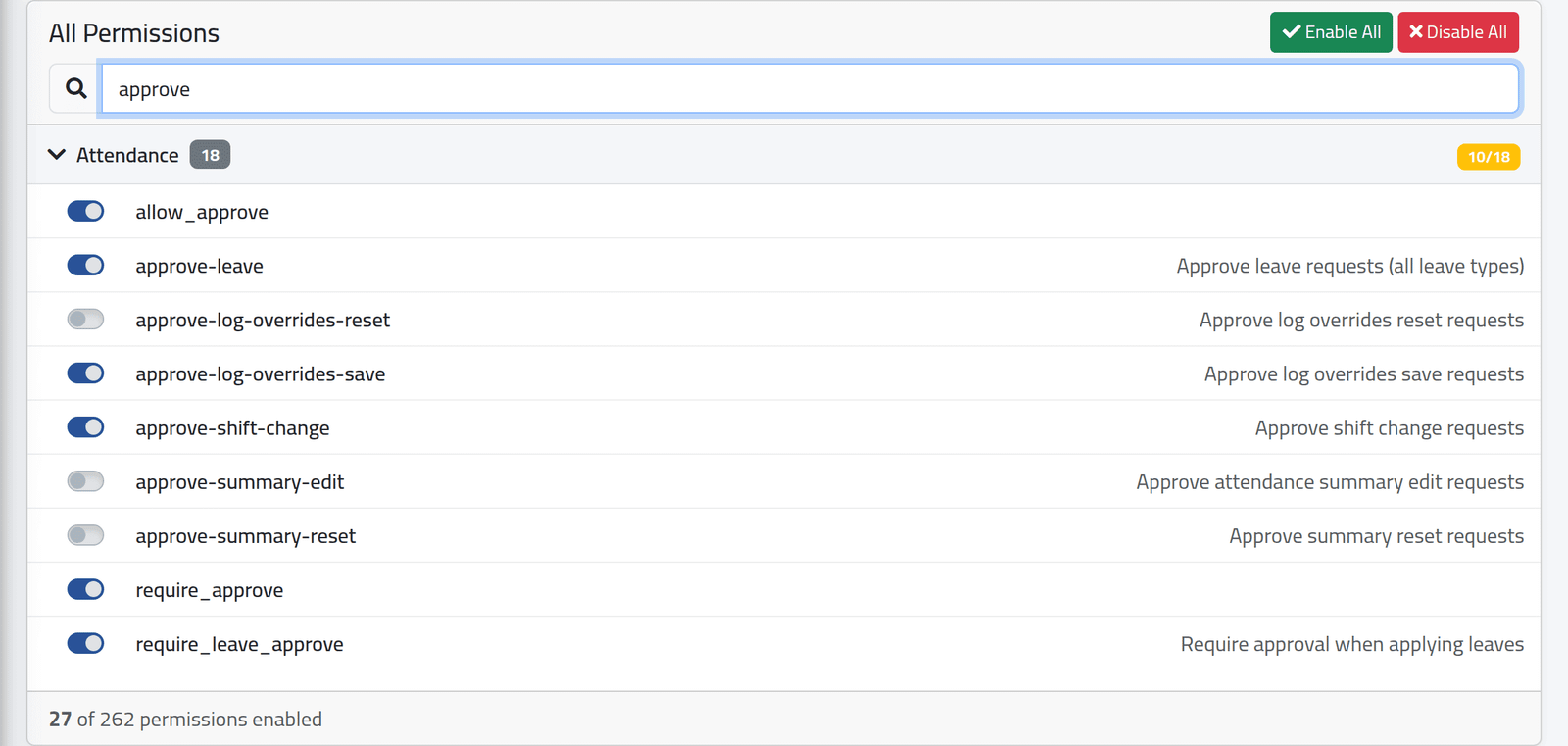Enable the approve-summary-edit permission
Screen dimensions: 1568x746
coord(85,480)
